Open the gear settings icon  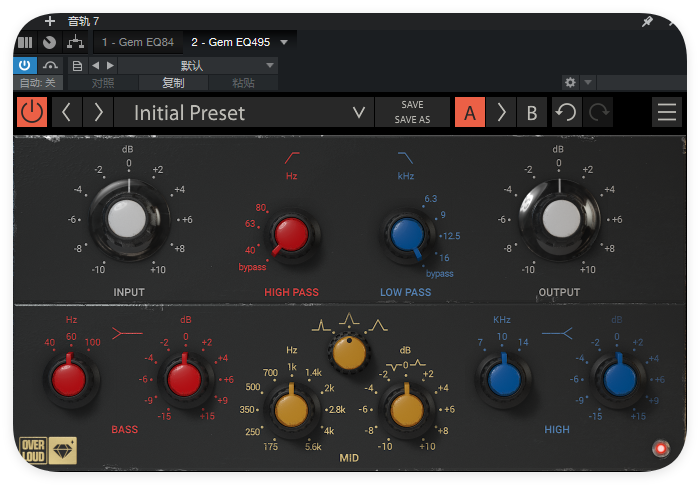(570, 83)
